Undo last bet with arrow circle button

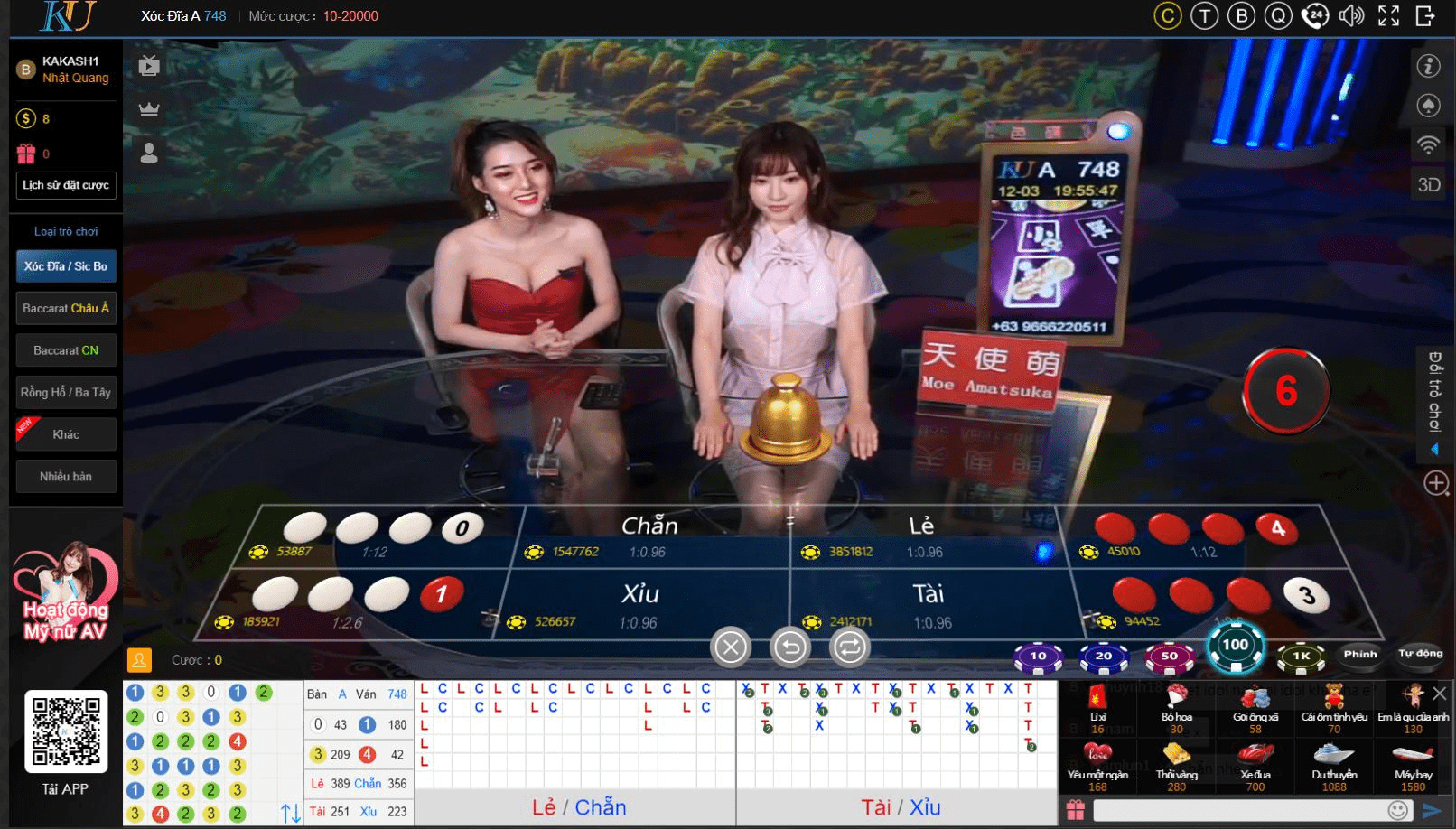[790, 647]
